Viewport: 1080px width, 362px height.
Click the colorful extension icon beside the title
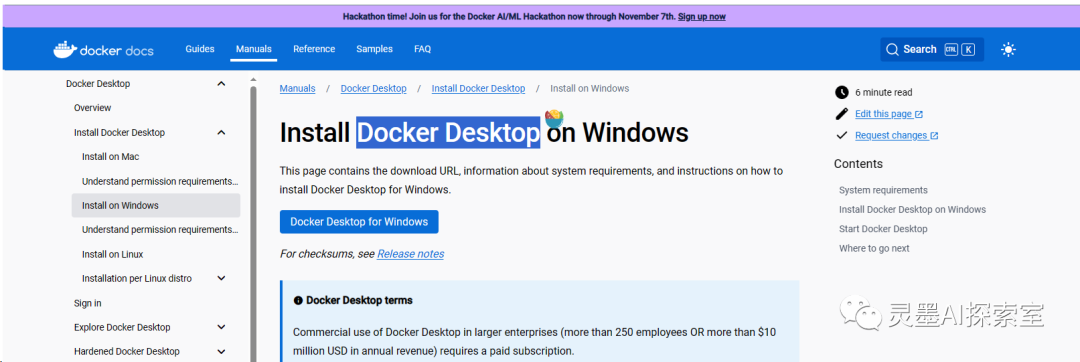[554, 118]
